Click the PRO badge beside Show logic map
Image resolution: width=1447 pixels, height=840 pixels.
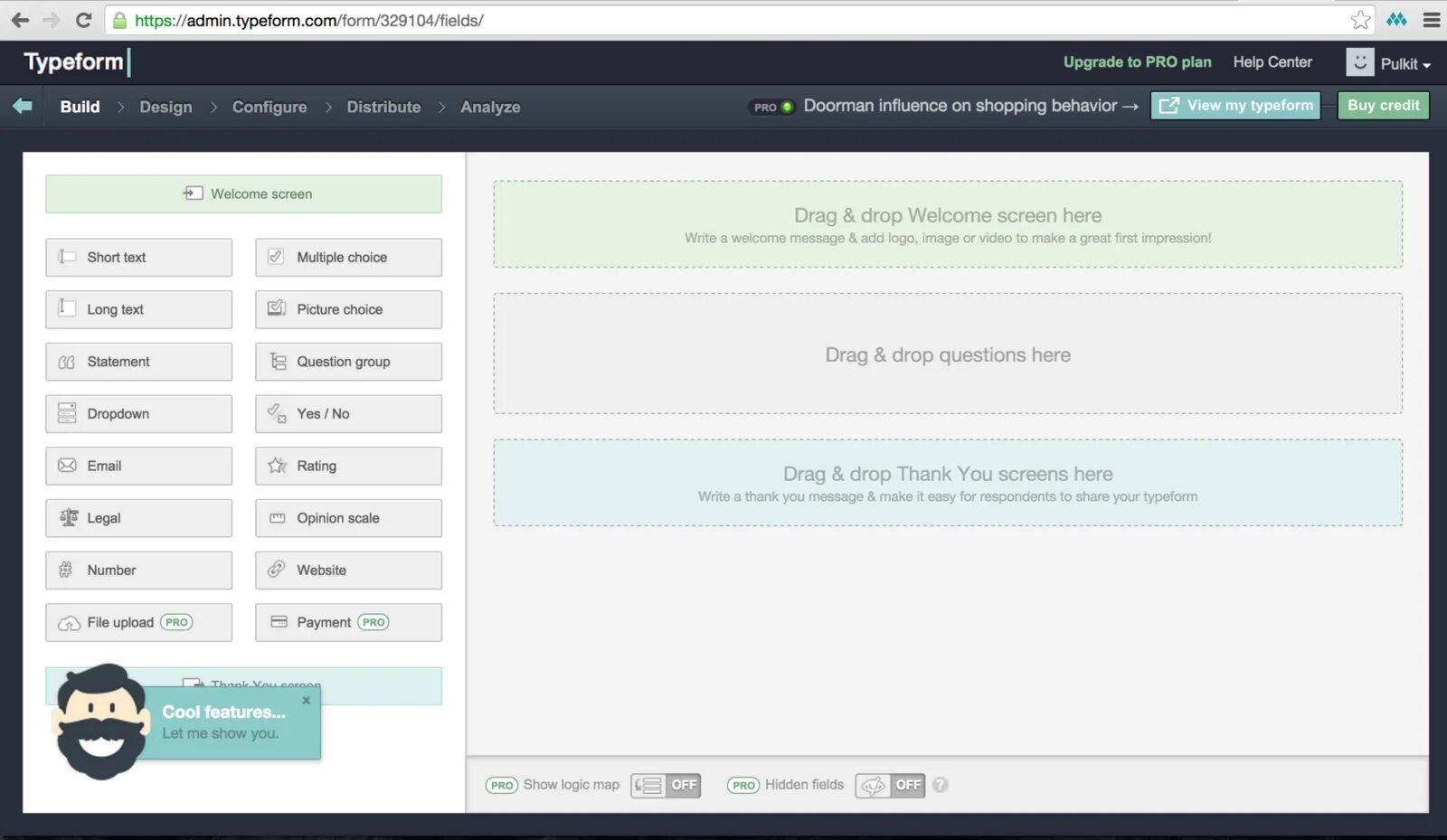502,785
